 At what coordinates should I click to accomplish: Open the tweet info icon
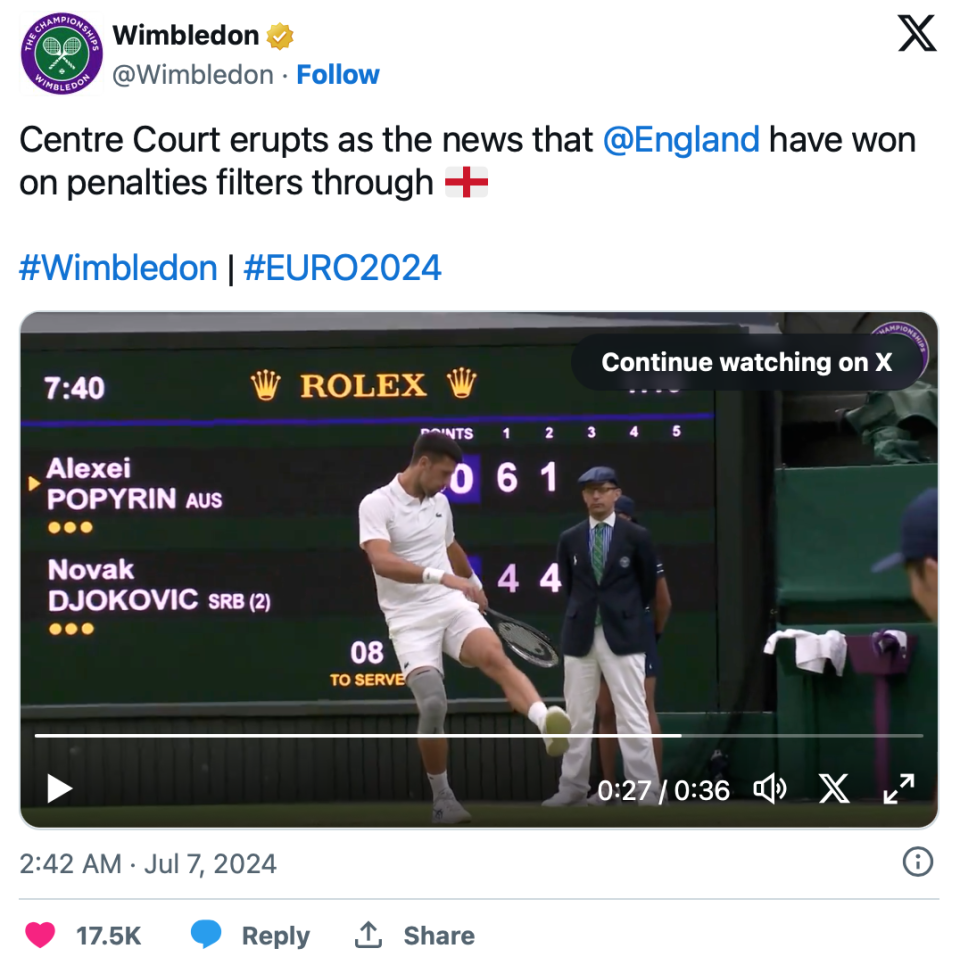(x=917, y=862)
